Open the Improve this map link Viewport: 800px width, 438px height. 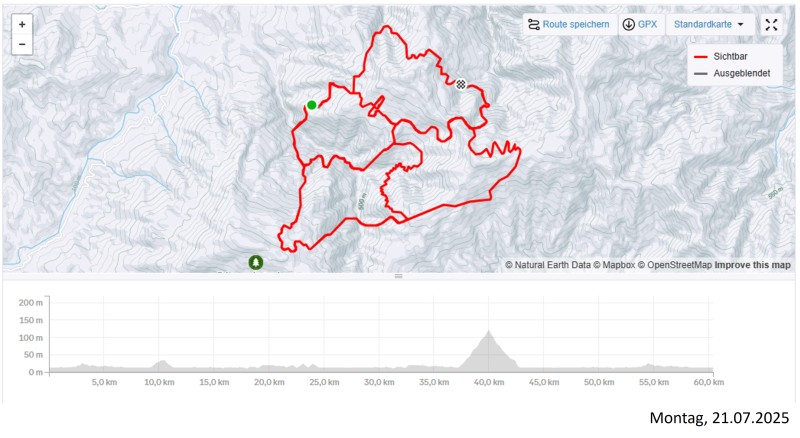pos(752,265)
